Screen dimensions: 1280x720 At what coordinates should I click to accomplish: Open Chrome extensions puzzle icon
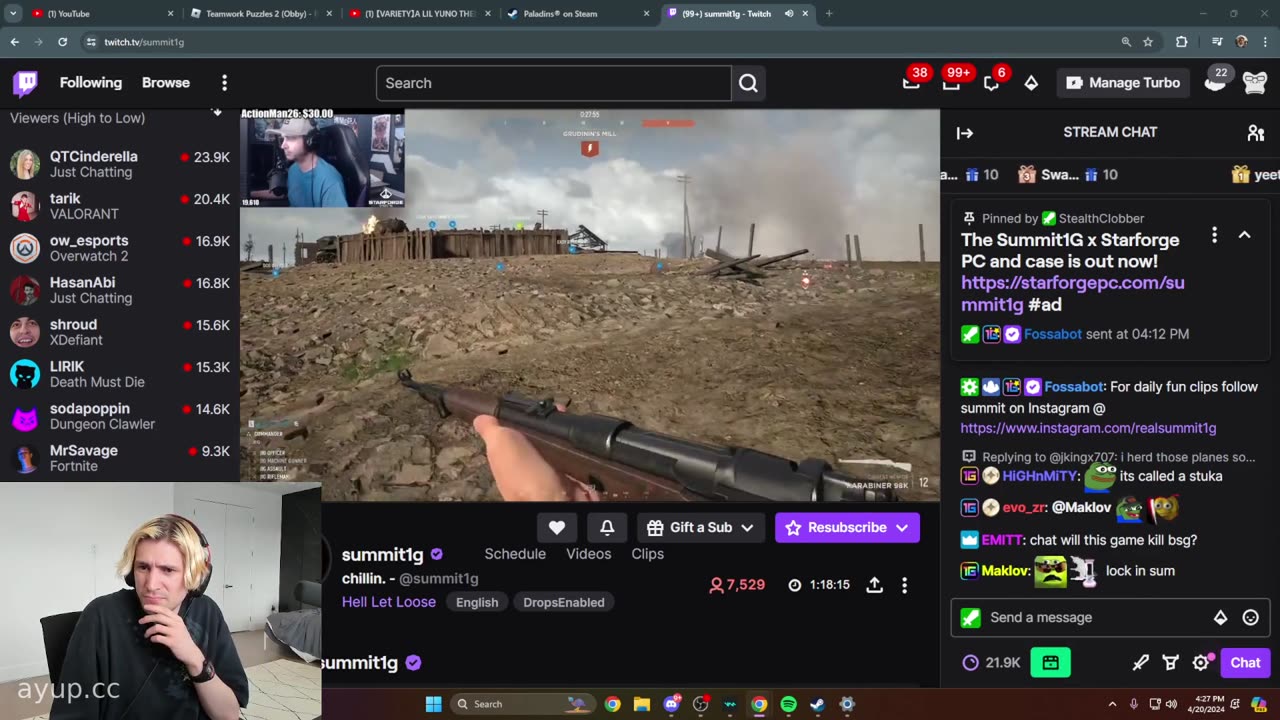[x=1181, y=42]
